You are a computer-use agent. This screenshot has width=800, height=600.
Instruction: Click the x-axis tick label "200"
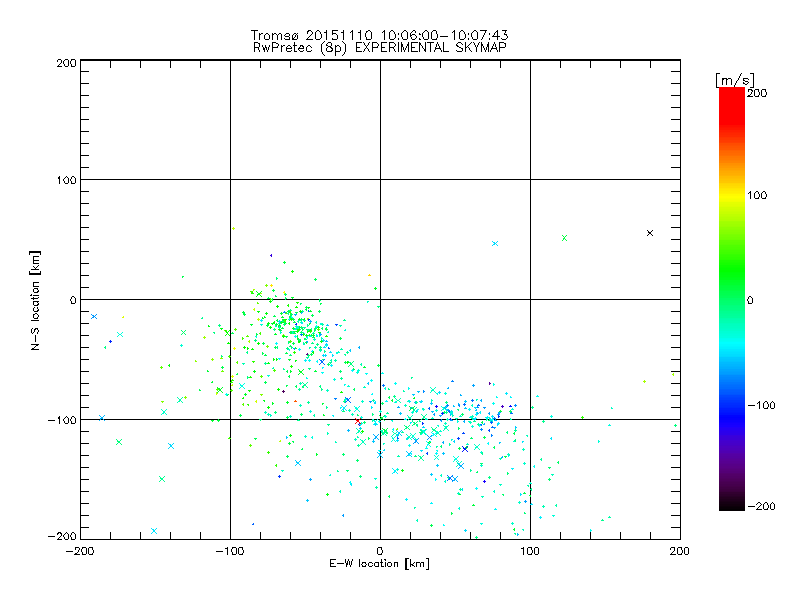point(680,551)
